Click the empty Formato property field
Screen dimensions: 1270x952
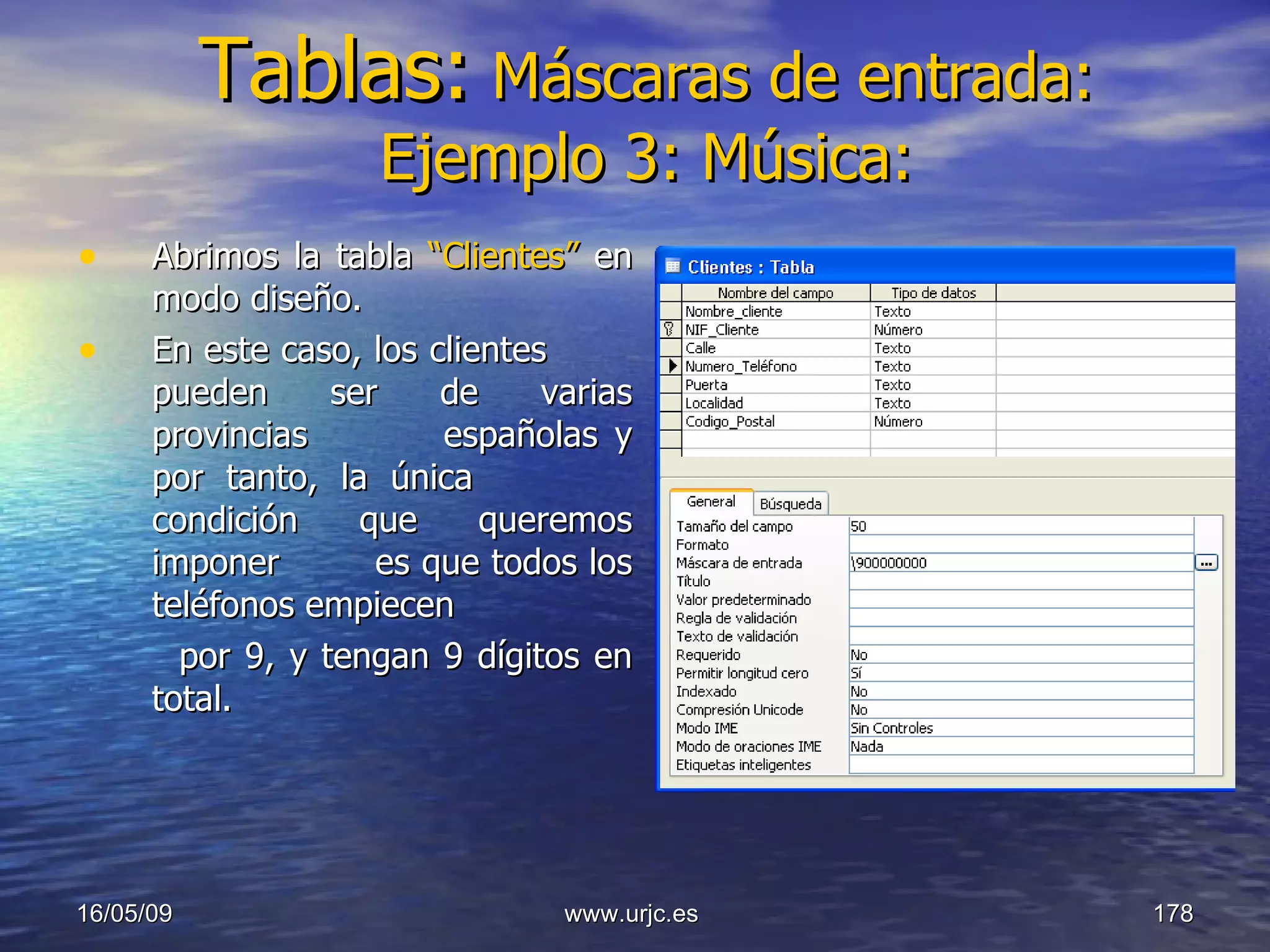click(1021, 544)
